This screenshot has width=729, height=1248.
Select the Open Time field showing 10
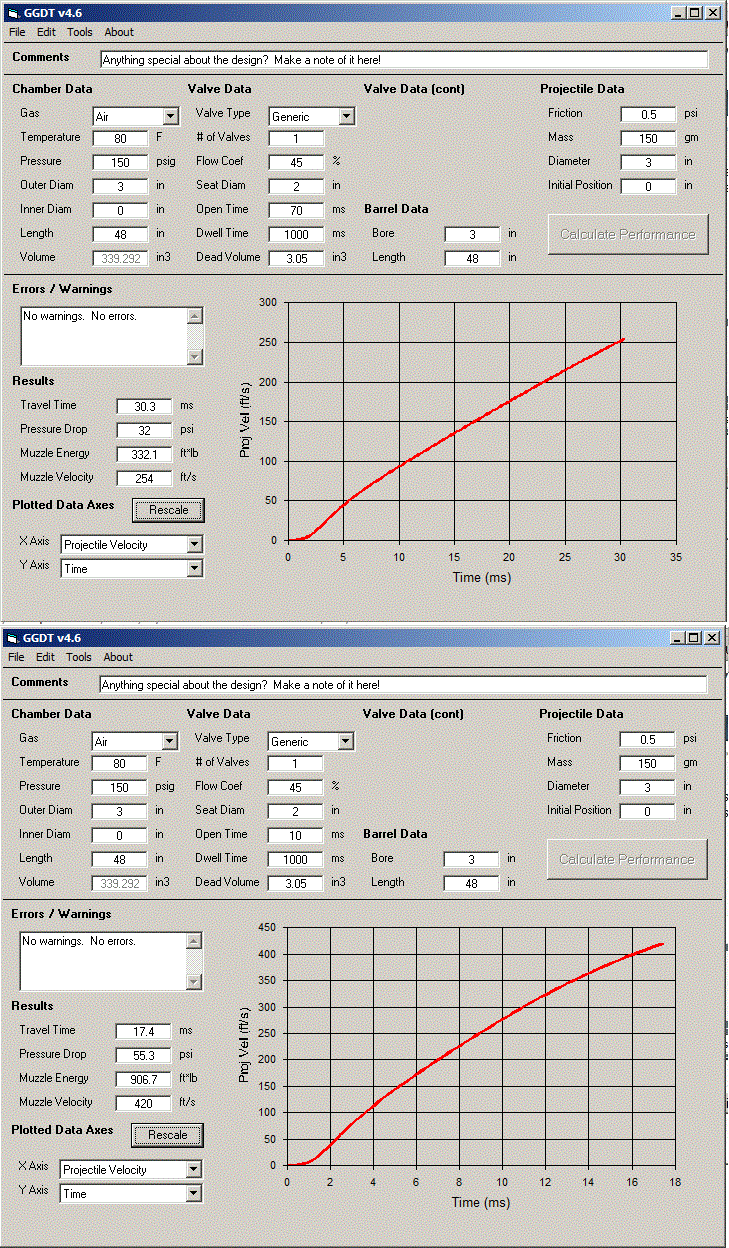pyautogui.click(x=295, y=835)
